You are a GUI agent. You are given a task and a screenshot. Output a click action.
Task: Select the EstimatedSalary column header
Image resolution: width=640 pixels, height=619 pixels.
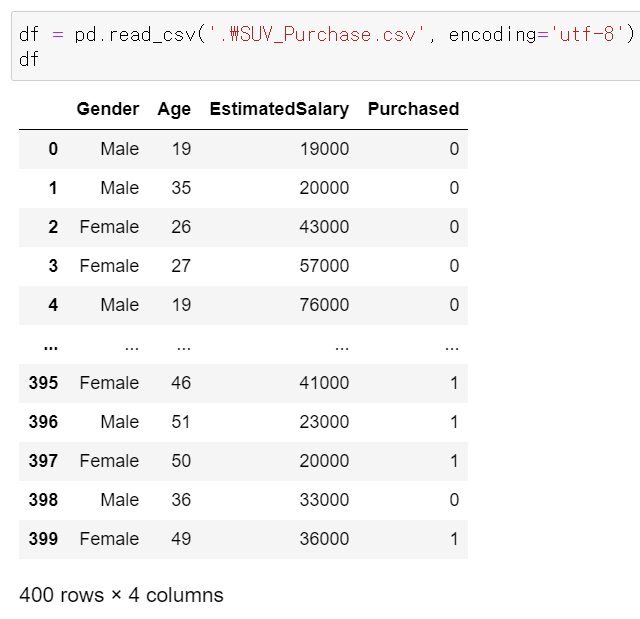click(279, 109)
